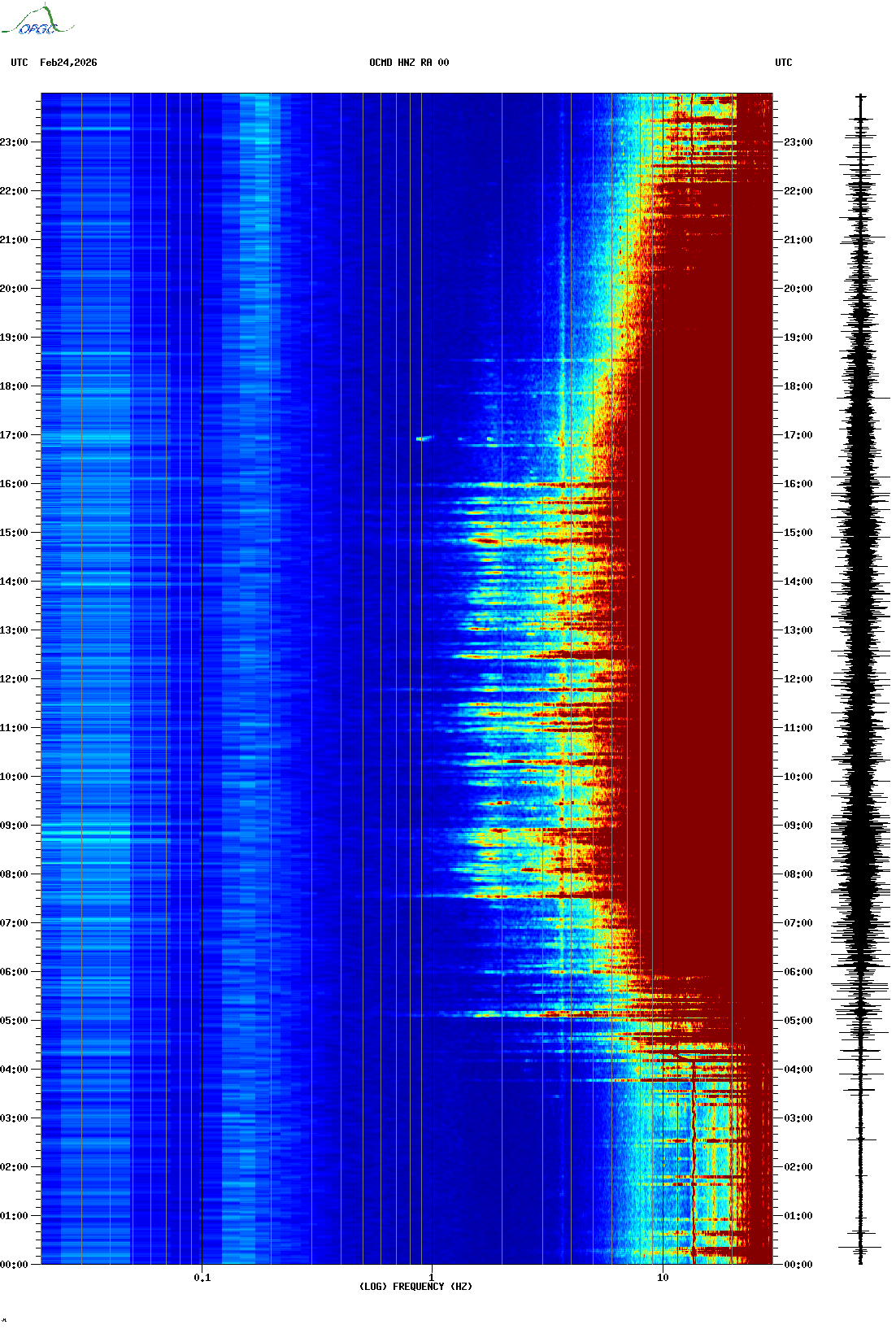Click the 04:00 label on the right time axis

point(798,1070)
